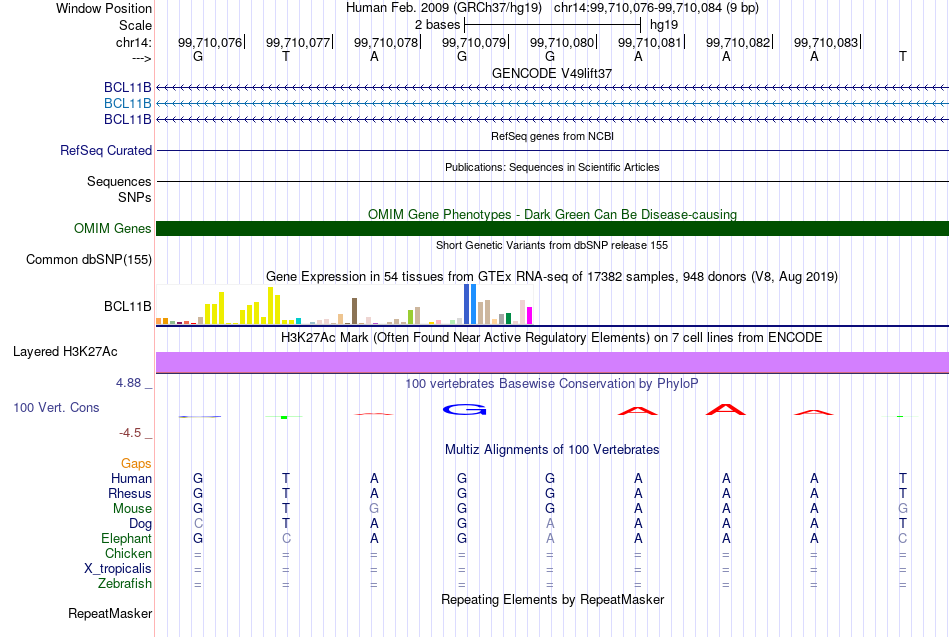Click the tallest red A conservation logo
This screenshot has height=637, width=950.
click(x=726, y=410)
